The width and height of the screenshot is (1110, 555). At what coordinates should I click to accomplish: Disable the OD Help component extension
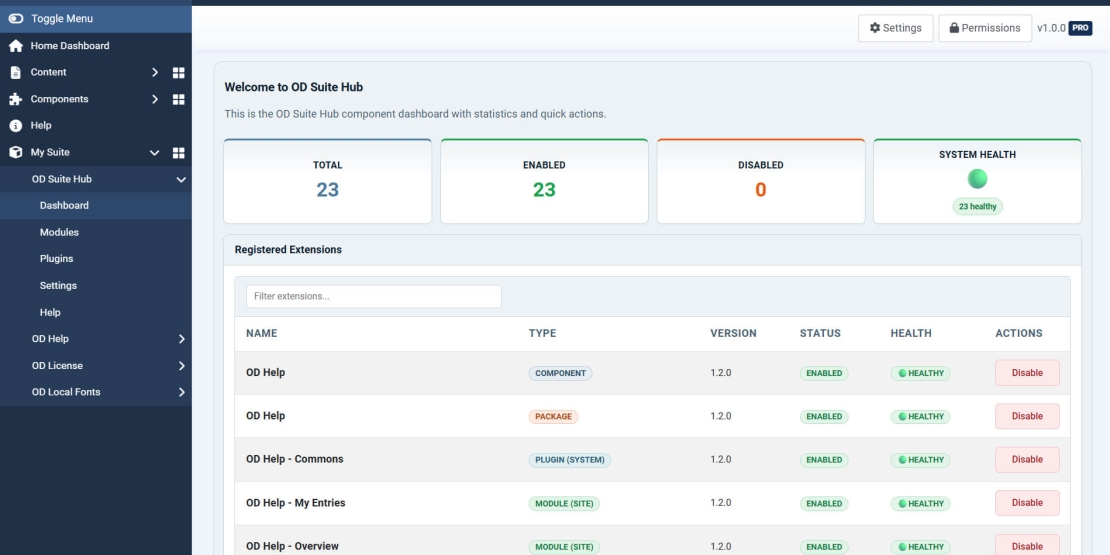[x=1027, y=373]
